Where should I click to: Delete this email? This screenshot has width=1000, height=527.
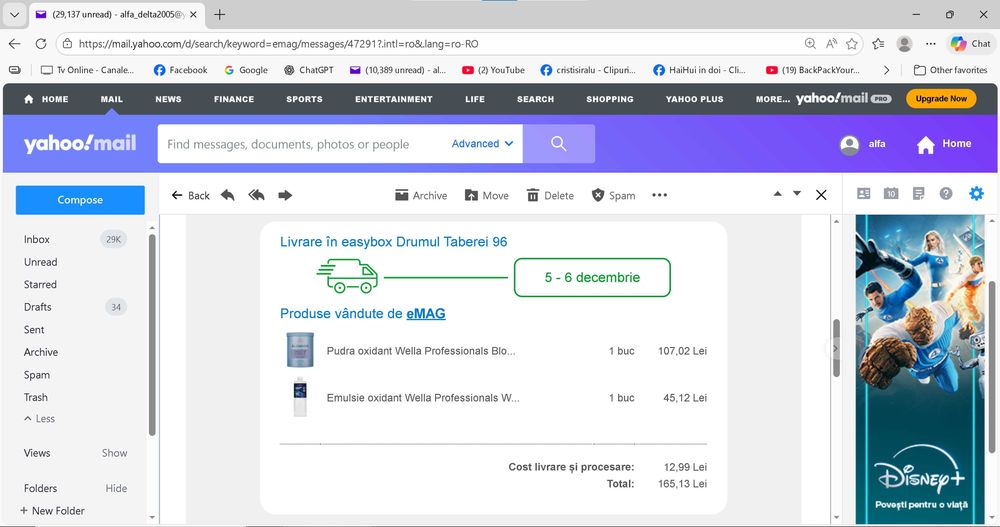tap(550, 195)
